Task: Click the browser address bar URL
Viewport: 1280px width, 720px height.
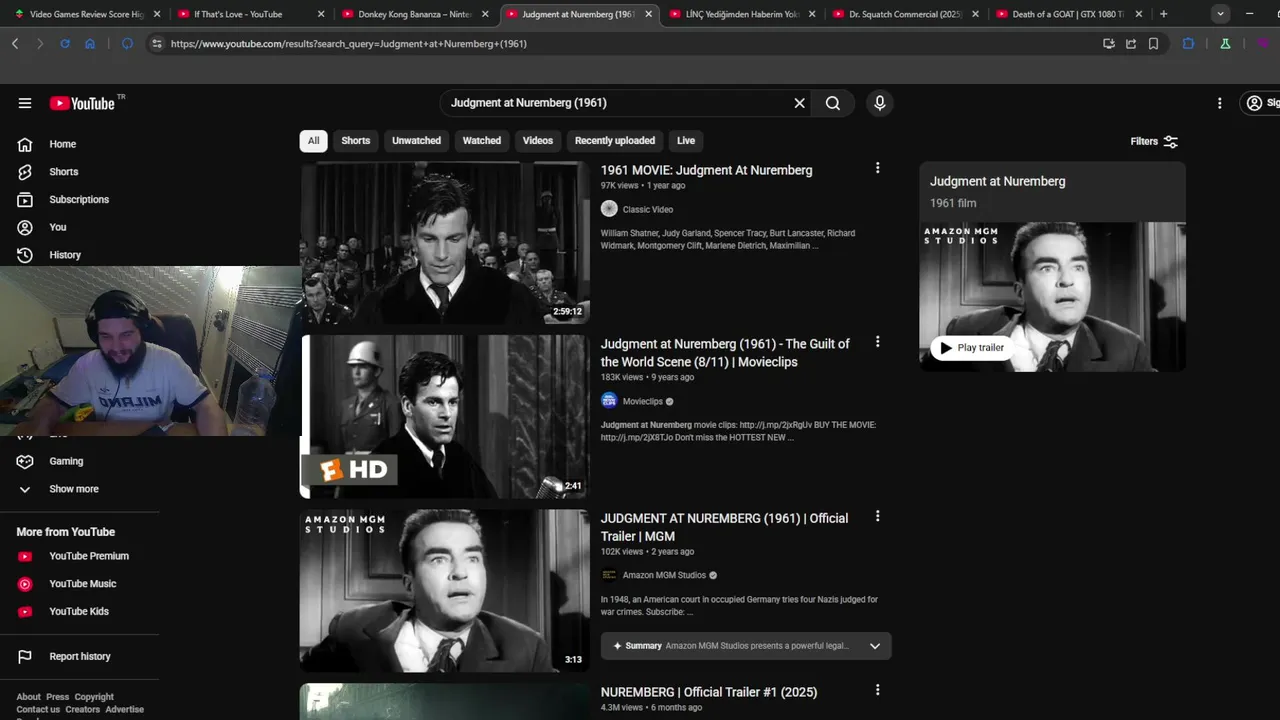Action: coord(349,44)
